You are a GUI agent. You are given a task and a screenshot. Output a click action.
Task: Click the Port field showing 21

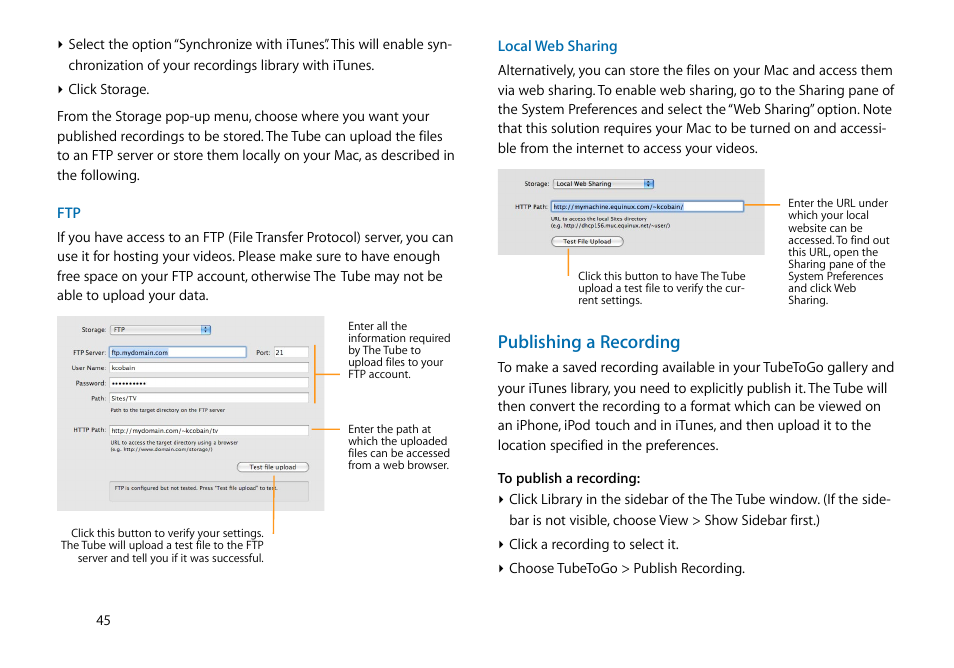291,352
